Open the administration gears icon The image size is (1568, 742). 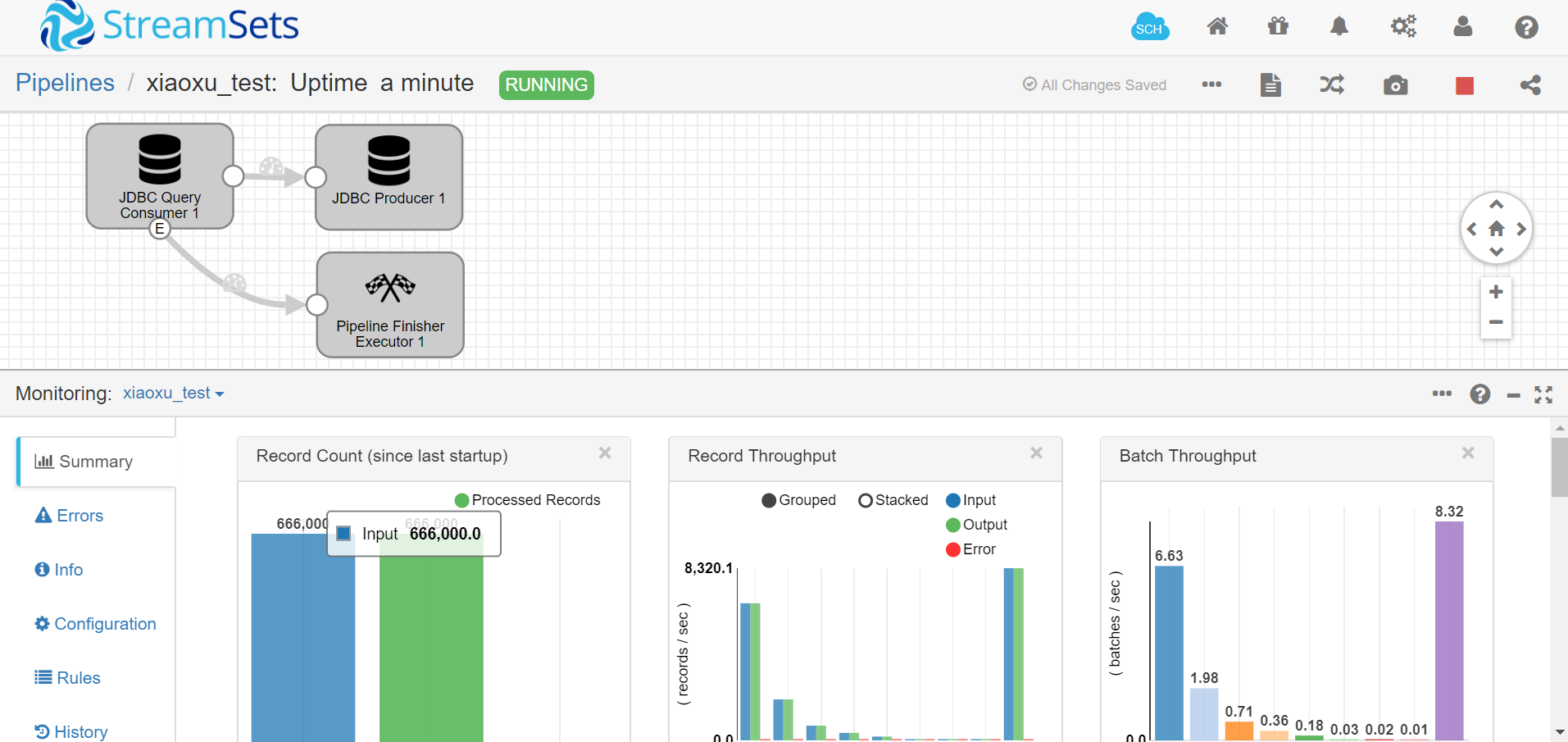coord(1403,26)
